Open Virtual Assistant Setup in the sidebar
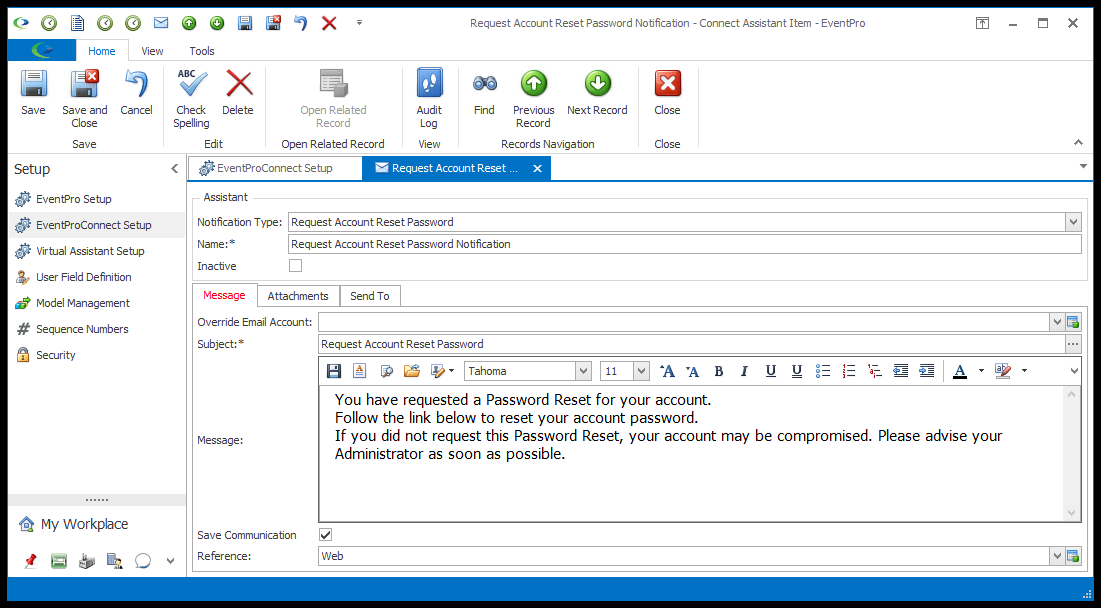The width and height of the screenshot is (1101, 608). (96, 251)
